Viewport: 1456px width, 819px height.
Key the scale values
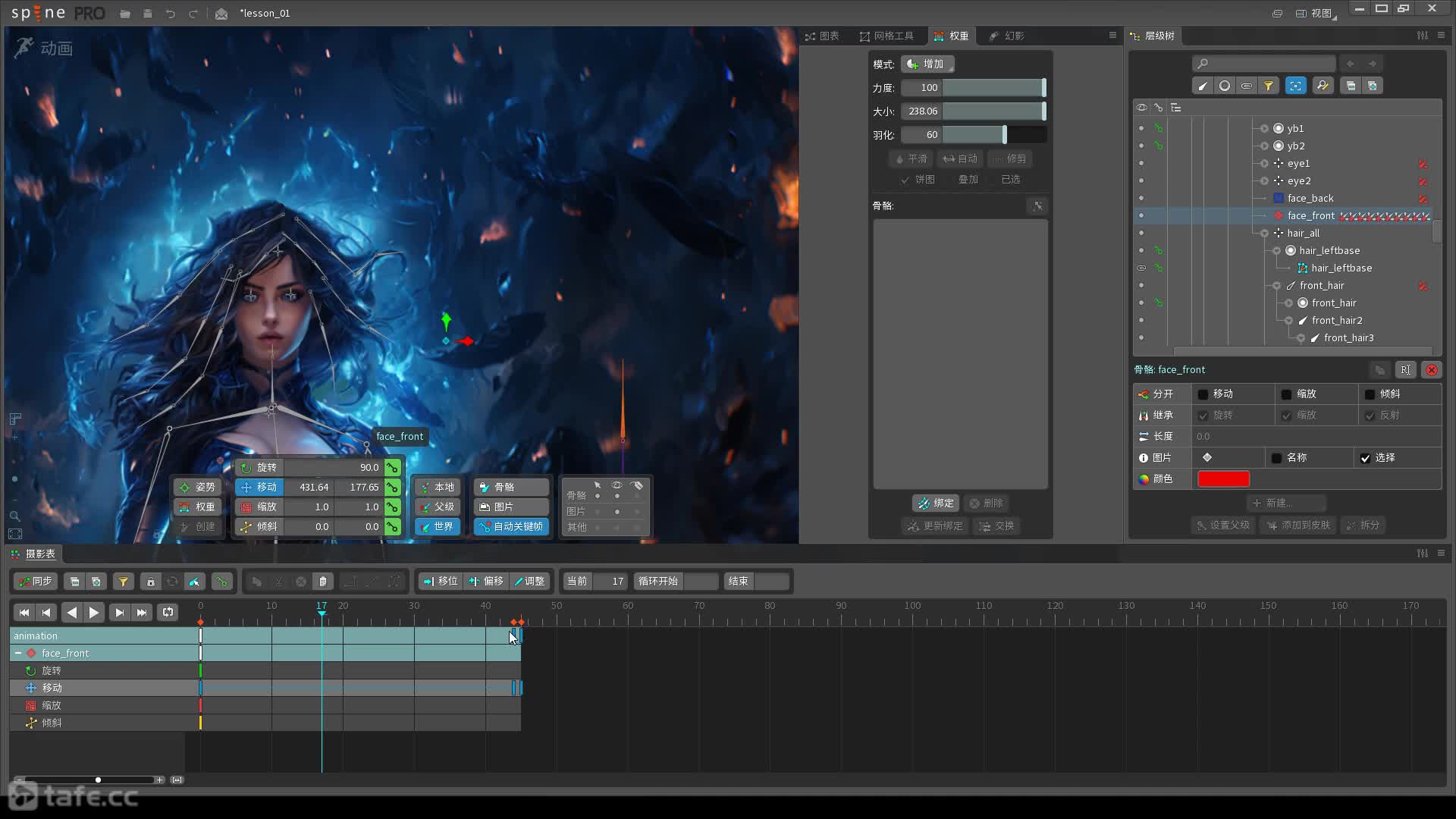point(392,507)
